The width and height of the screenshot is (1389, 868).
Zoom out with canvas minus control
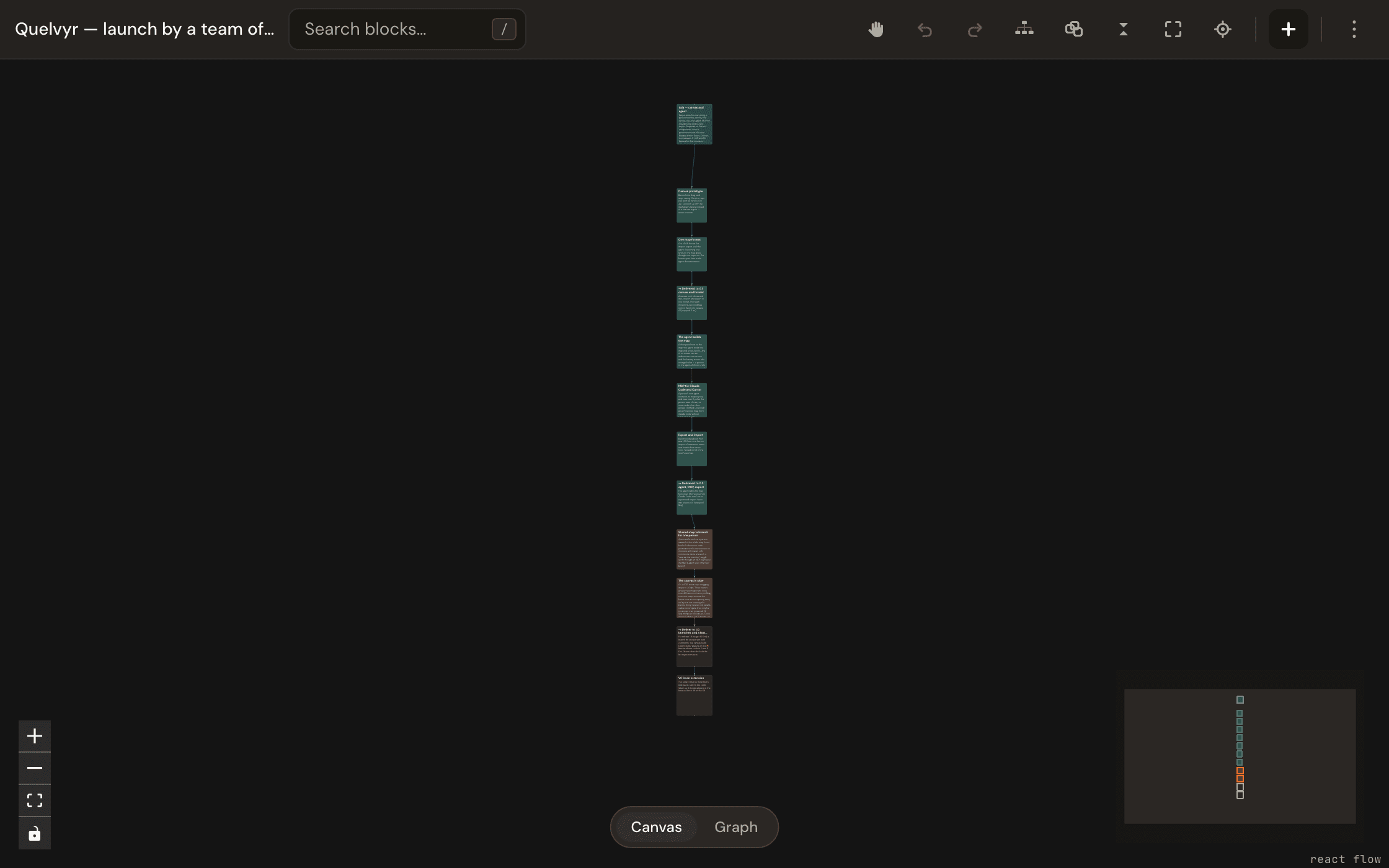pos(35,768)
